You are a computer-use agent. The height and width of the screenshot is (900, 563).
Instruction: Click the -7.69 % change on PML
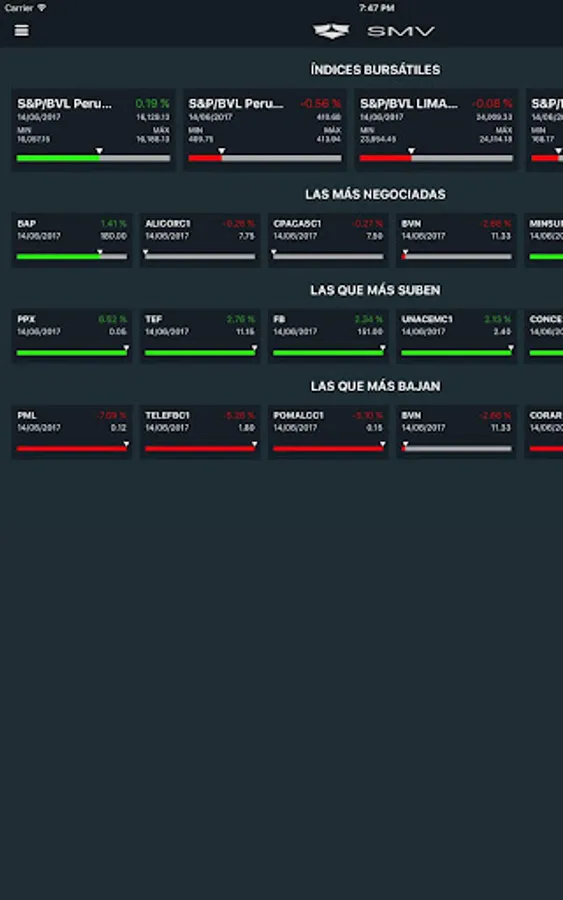pos(111,415)
